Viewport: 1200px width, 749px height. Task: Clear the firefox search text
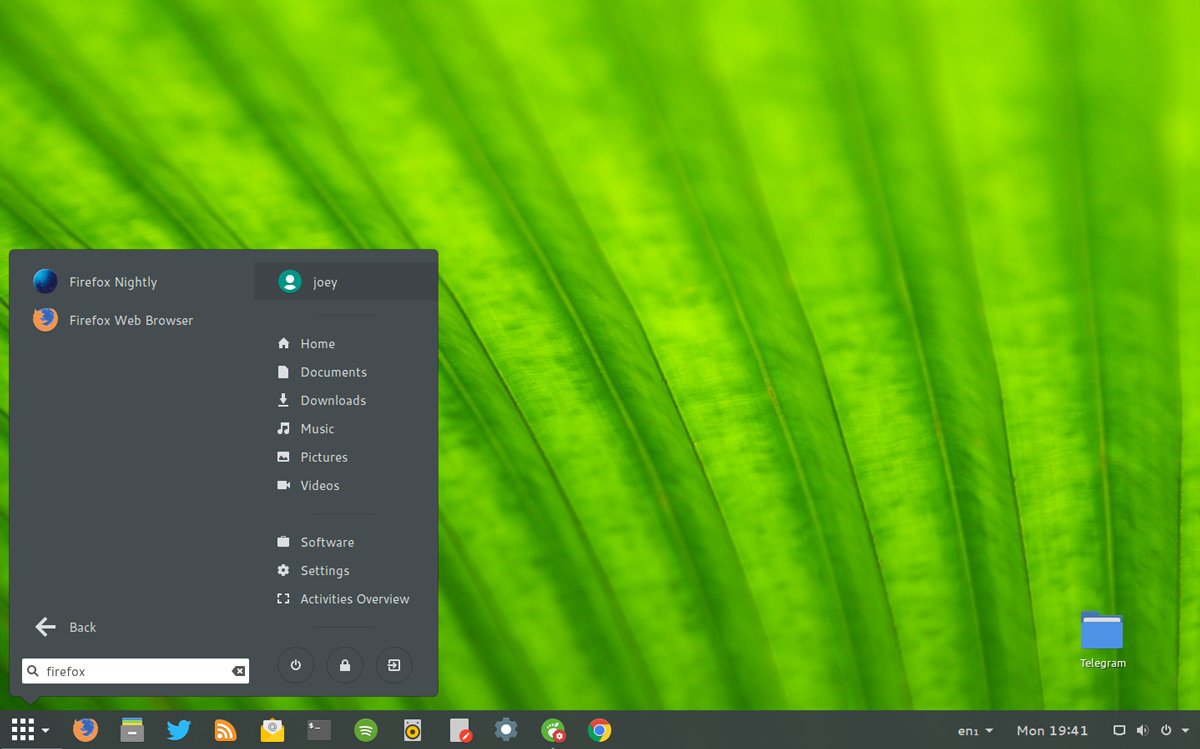click(x=238, y=671)
